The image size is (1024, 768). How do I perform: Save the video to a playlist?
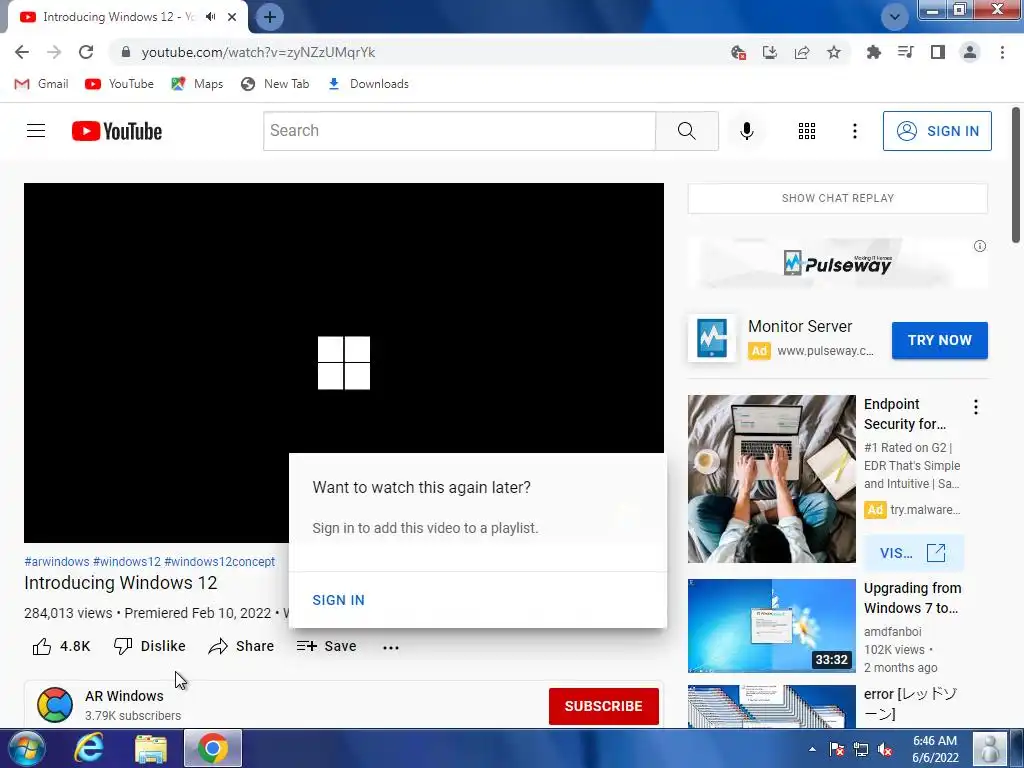click(327, 646)
